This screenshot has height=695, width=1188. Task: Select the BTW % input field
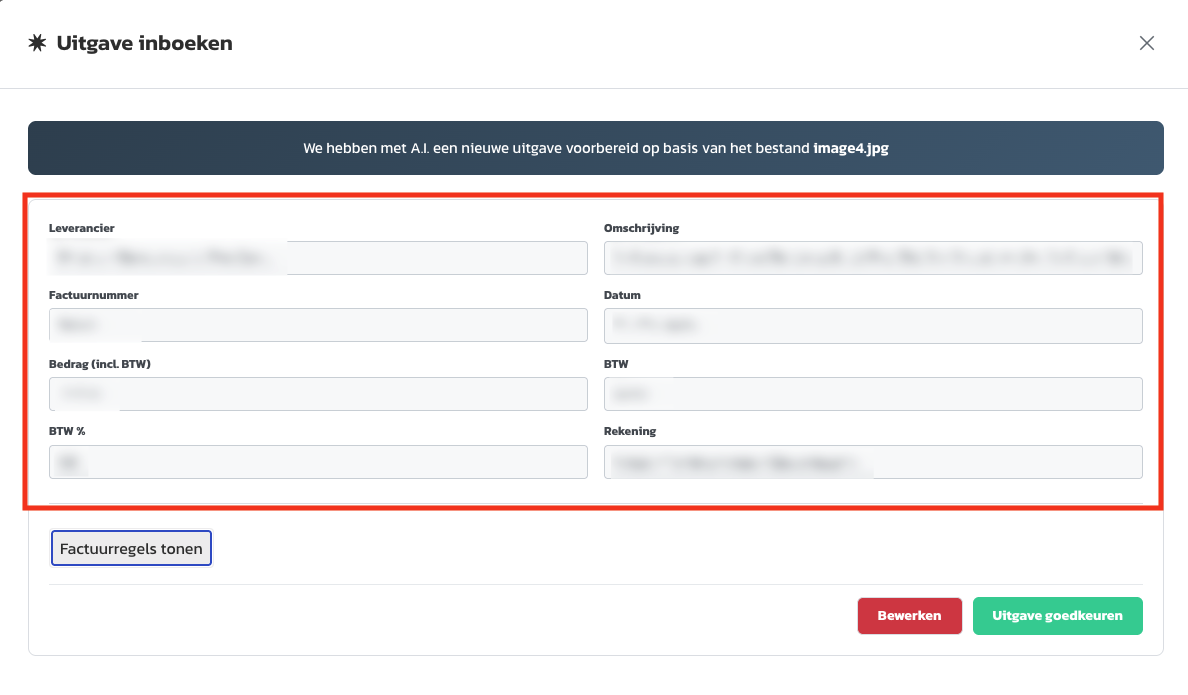318,462
